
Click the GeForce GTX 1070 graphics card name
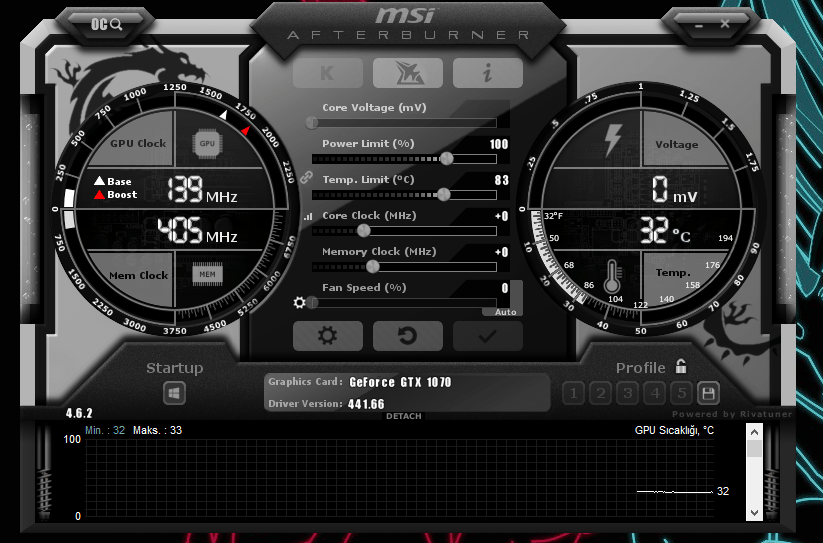point(400,382)
